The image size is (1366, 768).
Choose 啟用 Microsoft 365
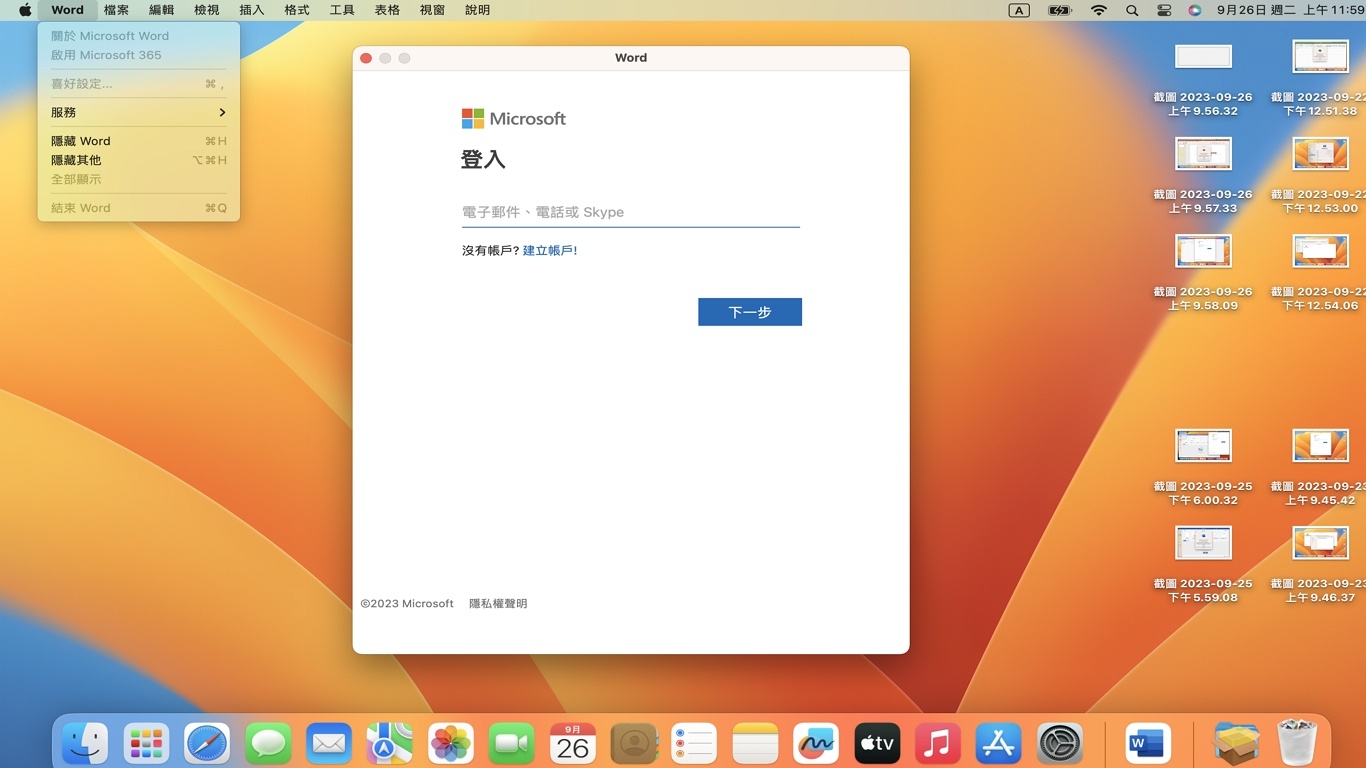(139, 55)
